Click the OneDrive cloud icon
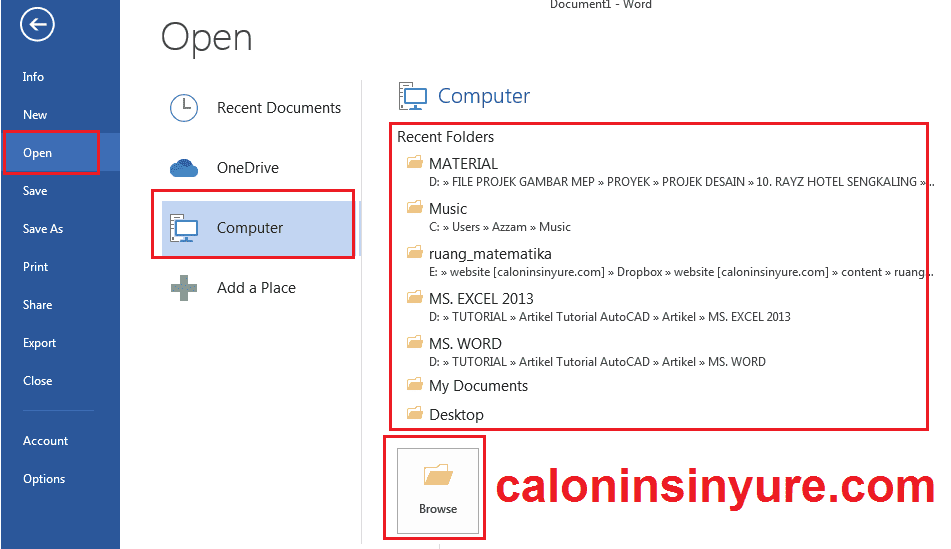 point(184,168)
